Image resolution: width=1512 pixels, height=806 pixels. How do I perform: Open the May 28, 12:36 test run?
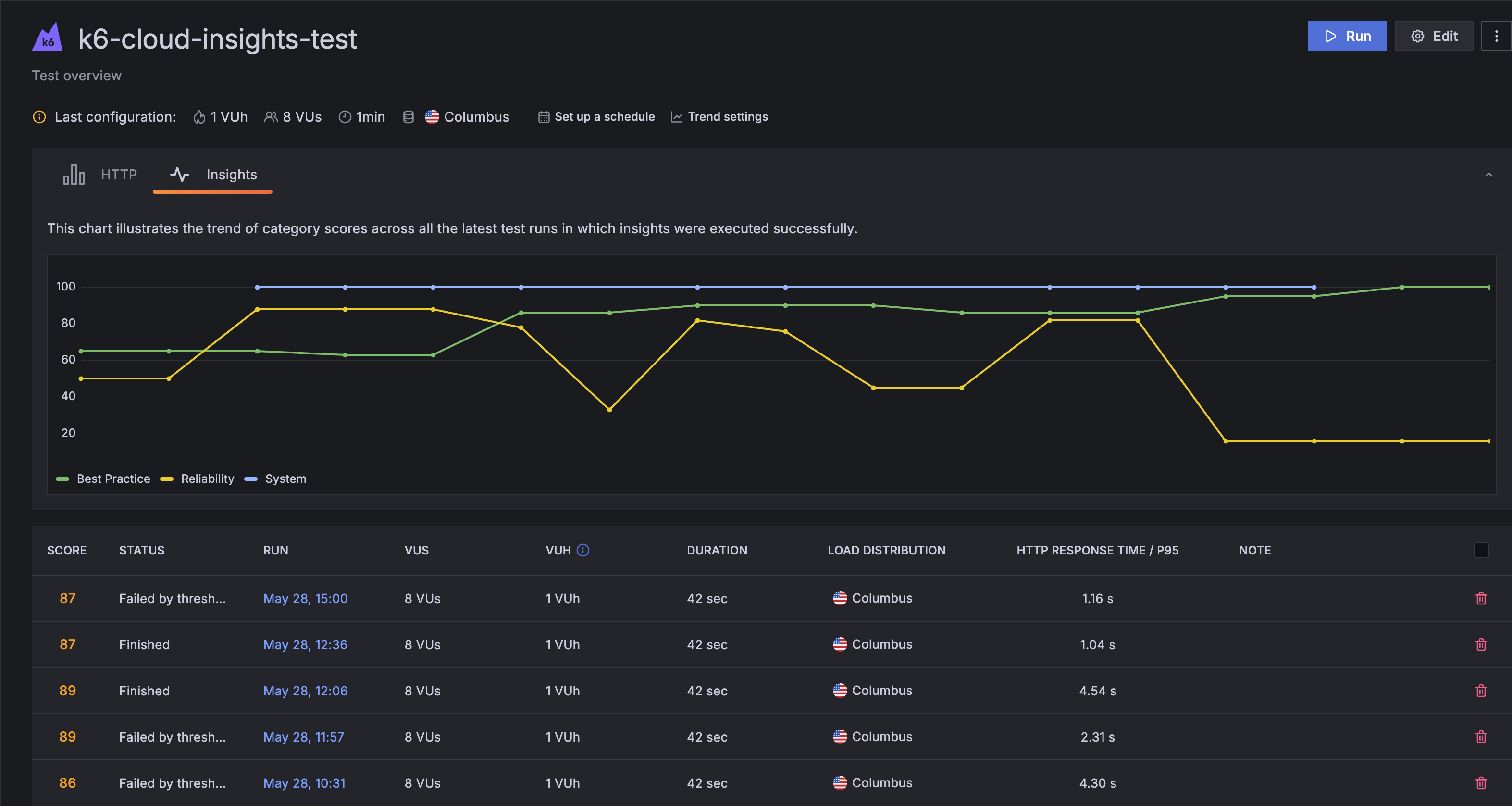(305, 644)
